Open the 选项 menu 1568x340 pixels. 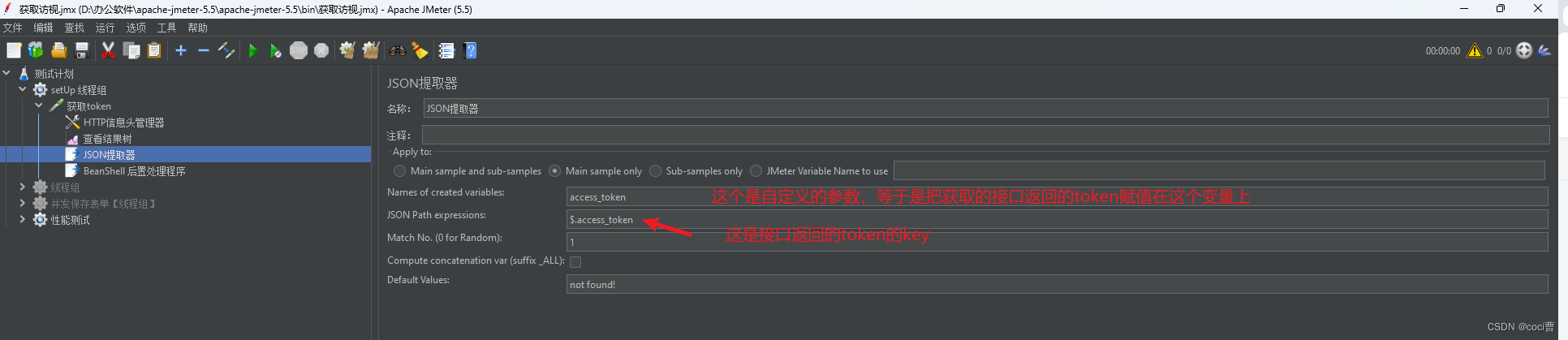point(136,28)
